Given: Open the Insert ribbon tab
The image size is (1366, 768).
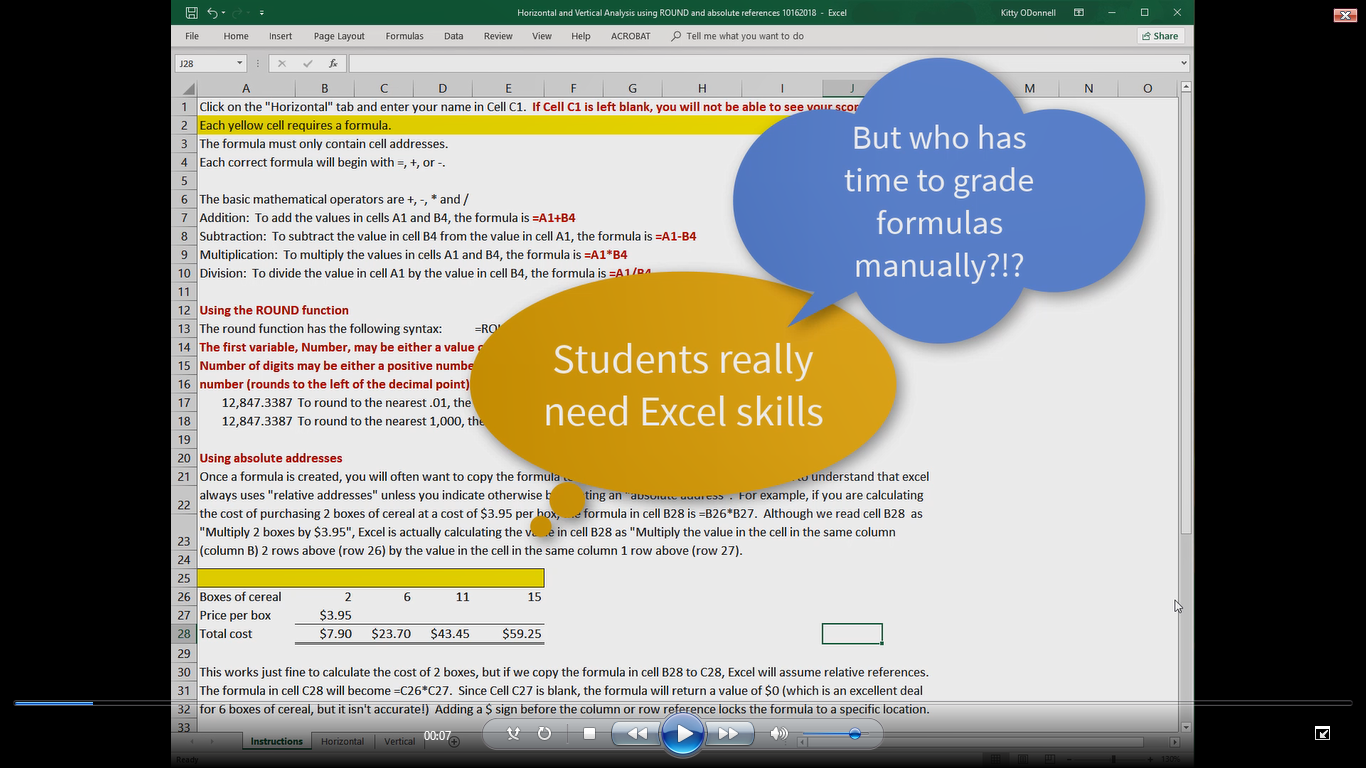Looking at the screenshot, I should pyautogui.click(x=280, y=36).
